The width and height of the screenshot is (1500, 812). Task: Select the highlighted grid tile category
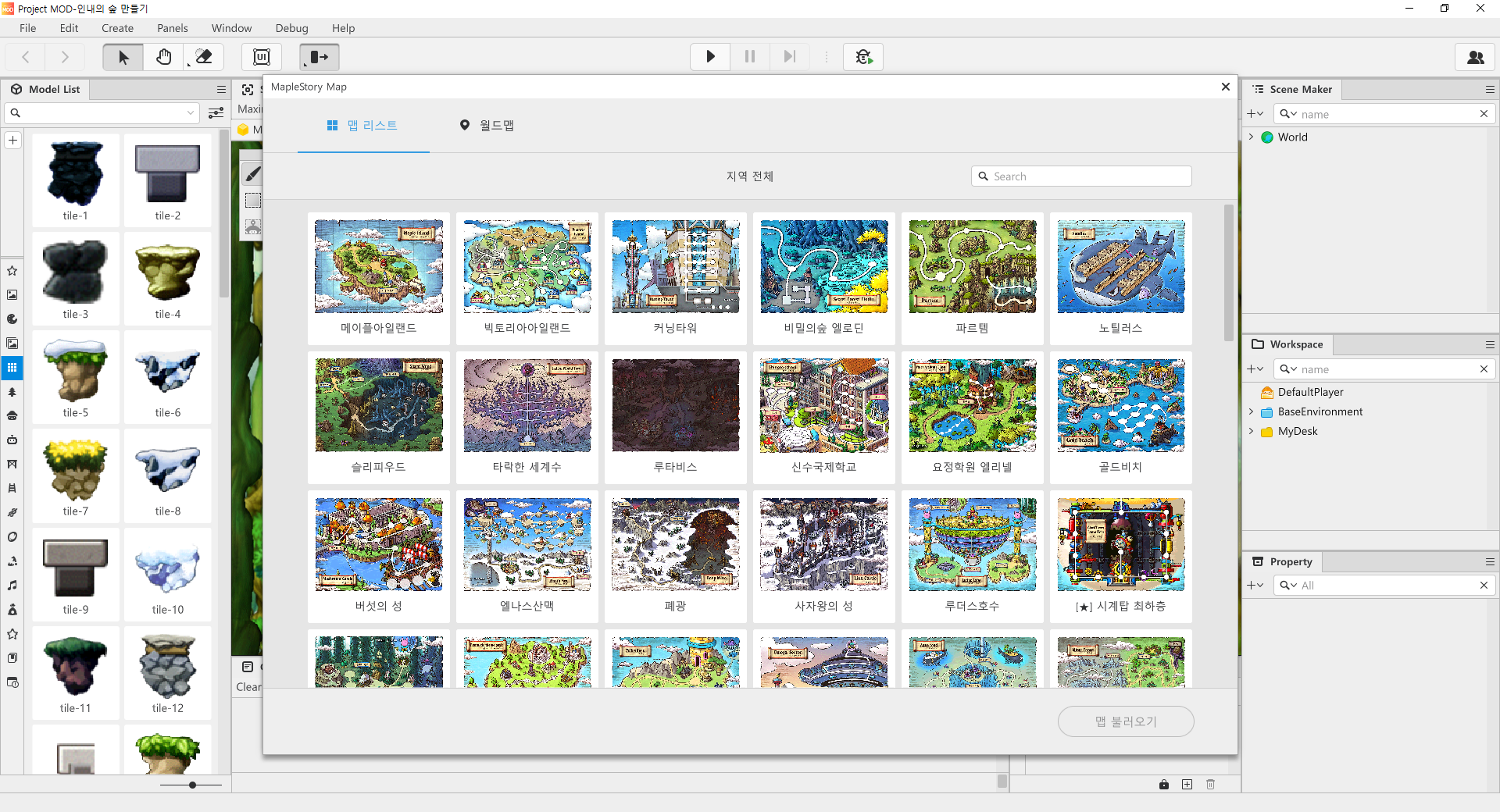coord(12,367)
